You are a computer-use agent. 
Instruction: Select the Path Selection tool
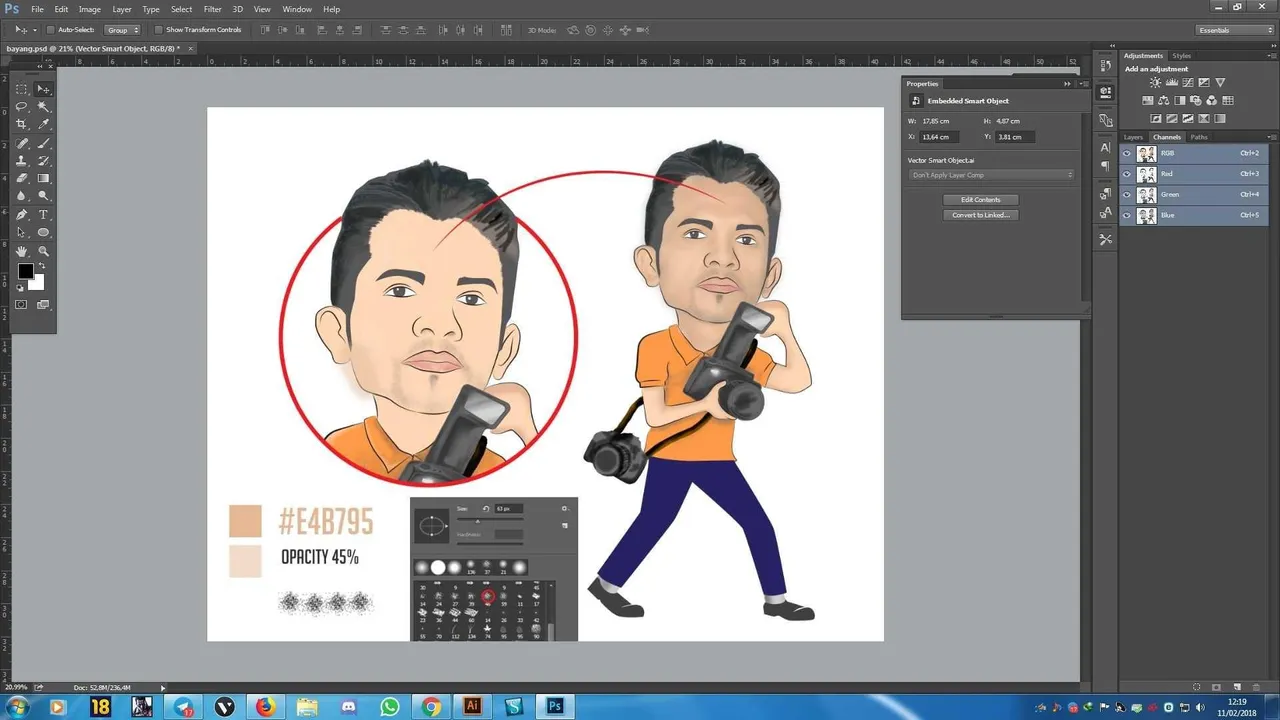pos(22,233)
